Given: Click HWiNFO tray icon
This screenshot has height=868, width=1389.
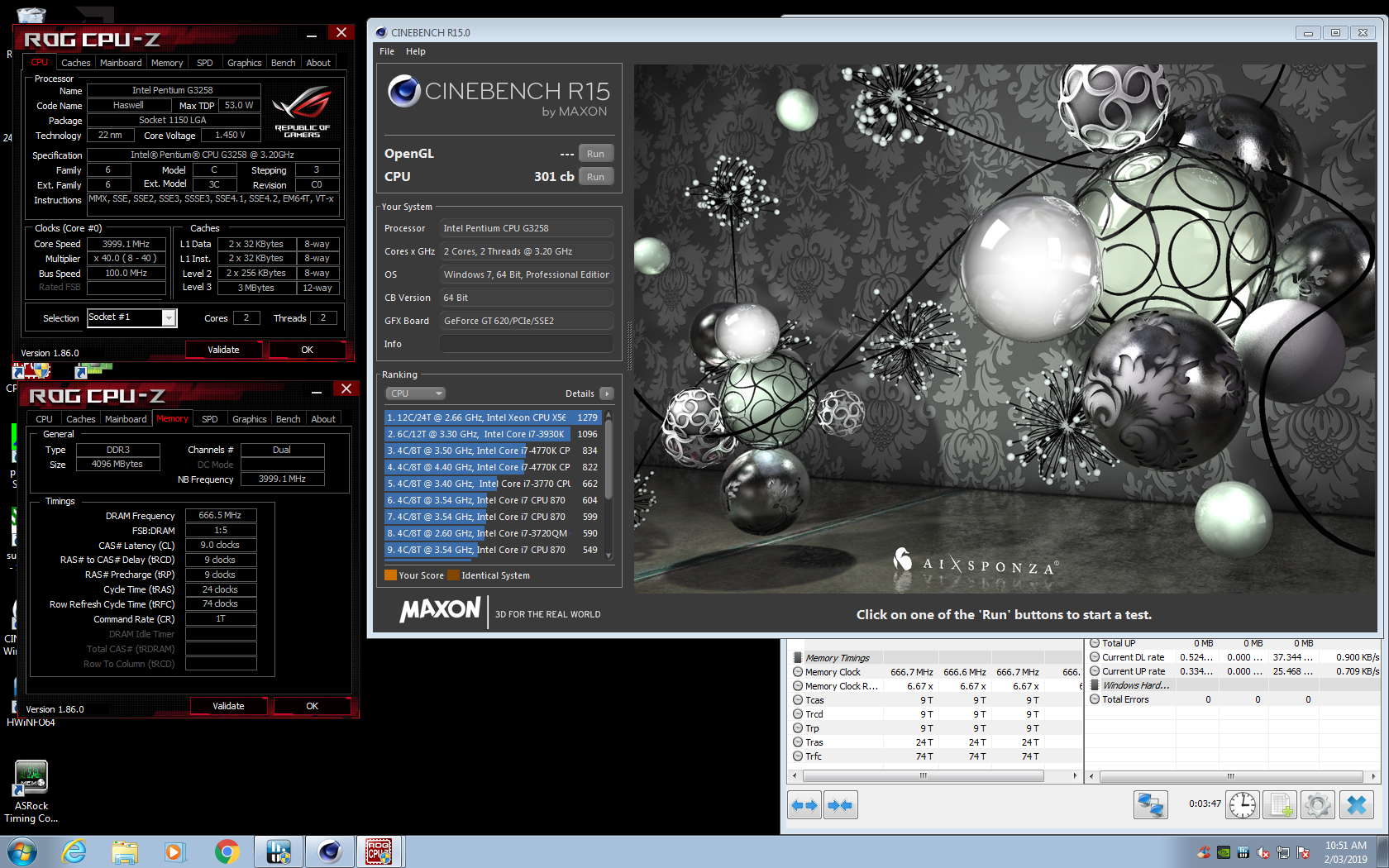Looking at the screenshot, I should 1243,852.
